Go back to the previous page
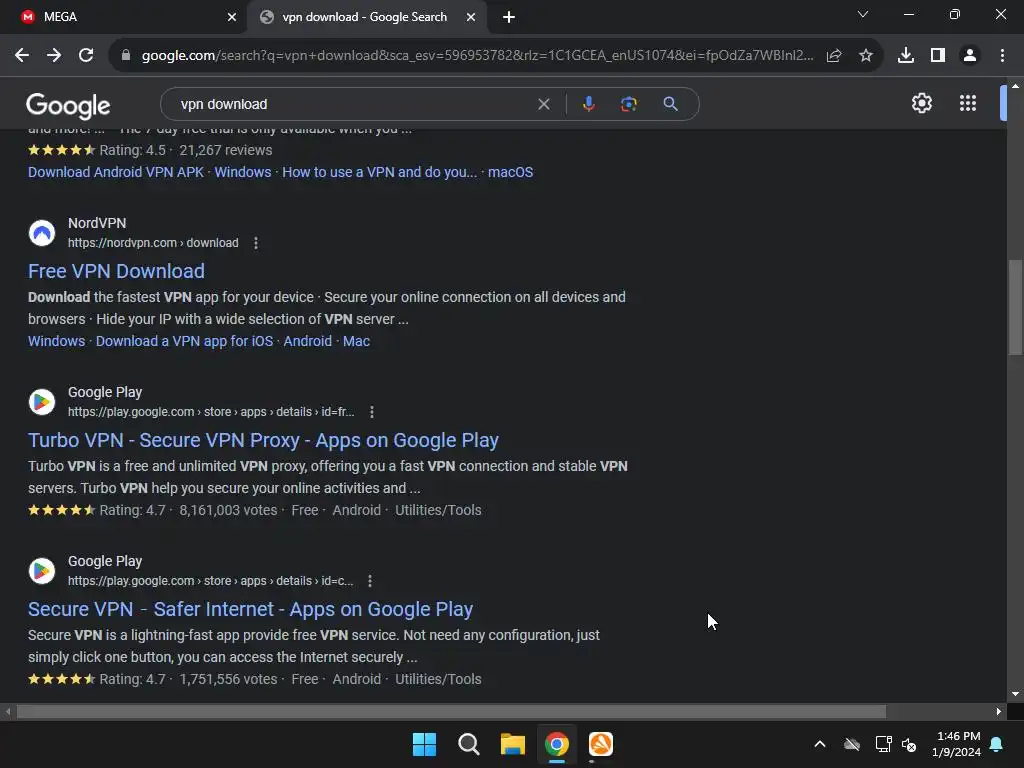Image resolution: width=1024 pixels, height=768 pixels. (x=22, y=56)
